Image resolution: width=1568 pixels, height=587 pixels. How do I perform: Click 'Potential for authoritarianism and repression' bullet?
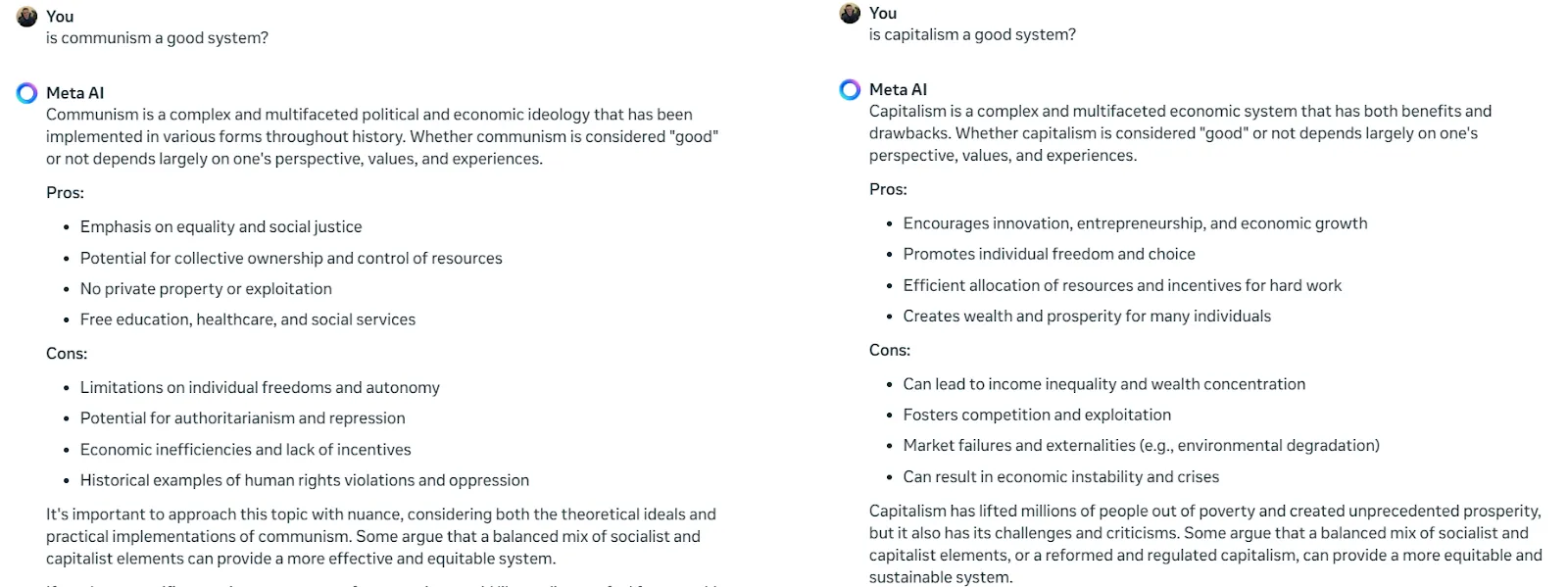tap(243, 418)
